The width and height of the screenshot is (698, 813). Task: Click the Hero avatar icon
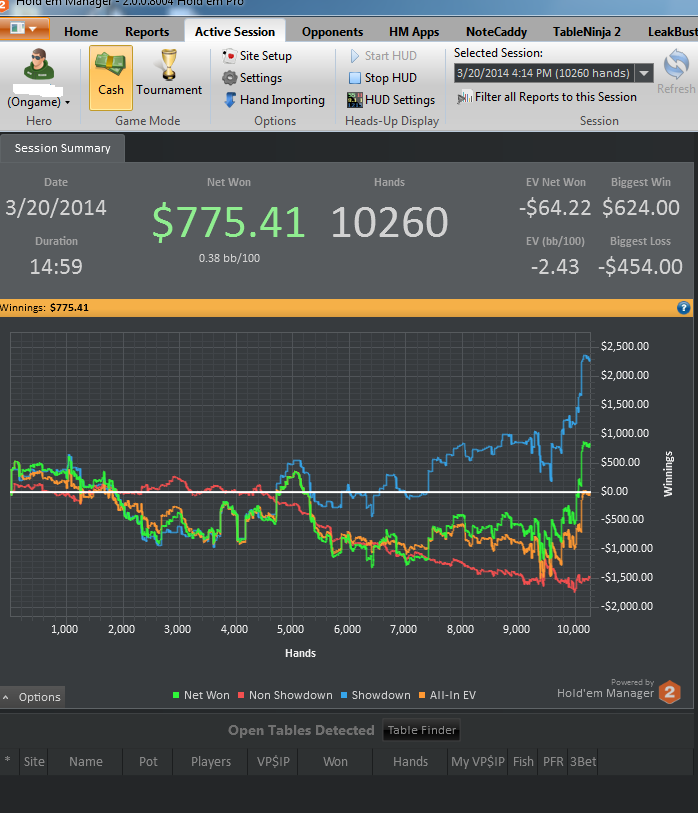pyautogui.click(x=39, y=66)
